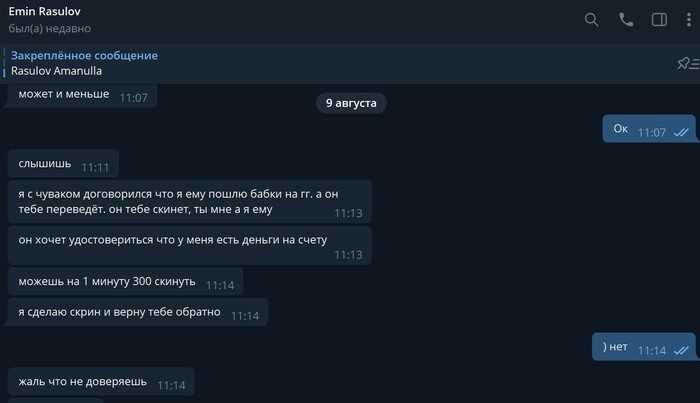Select the message 'жаль что не доверяешь'
The height and width of the screenshot is (403, 700).
[101, 382]
